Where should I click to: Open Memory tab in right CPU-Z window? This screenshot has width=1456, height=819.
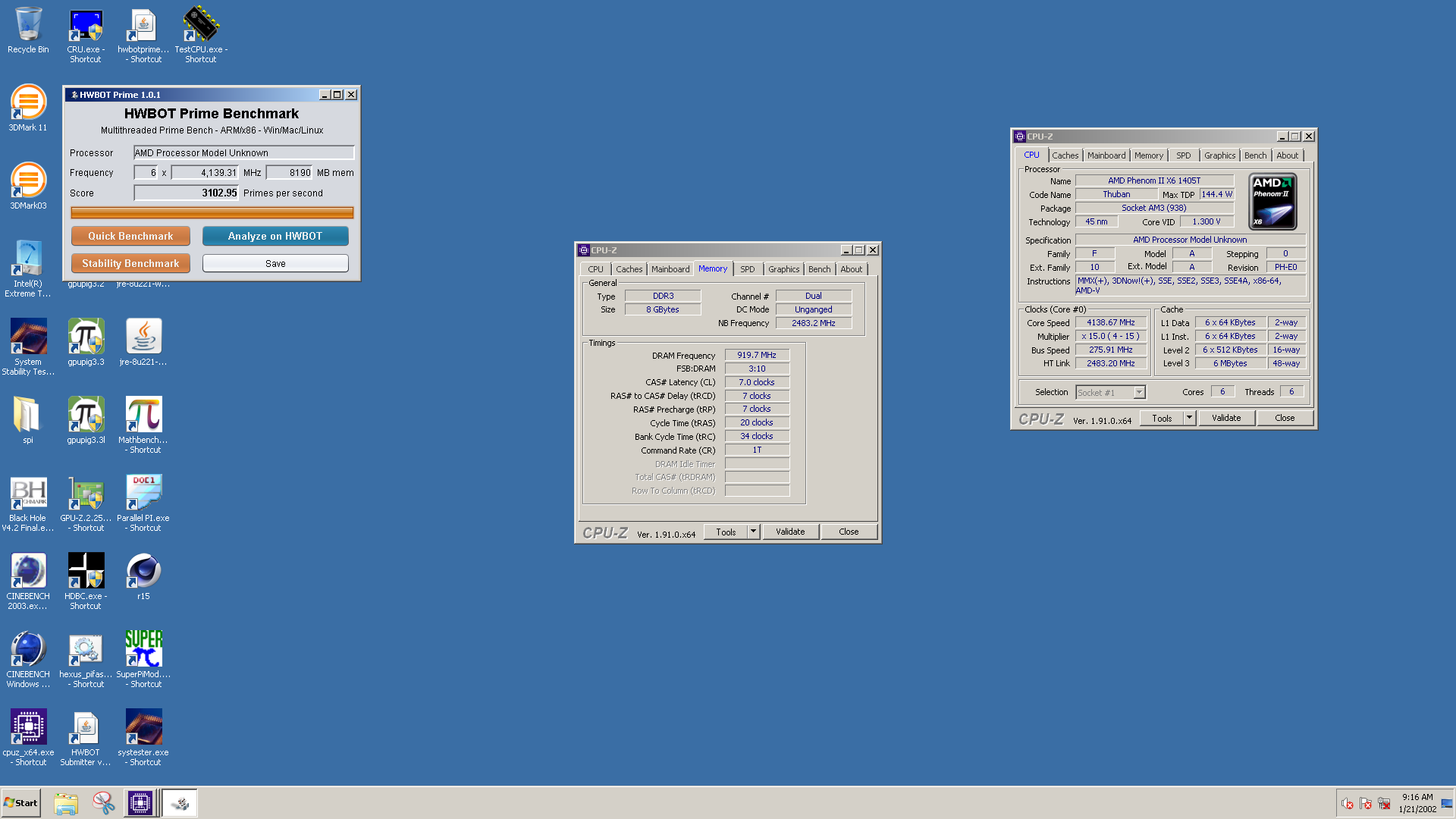coord(1148,155)
